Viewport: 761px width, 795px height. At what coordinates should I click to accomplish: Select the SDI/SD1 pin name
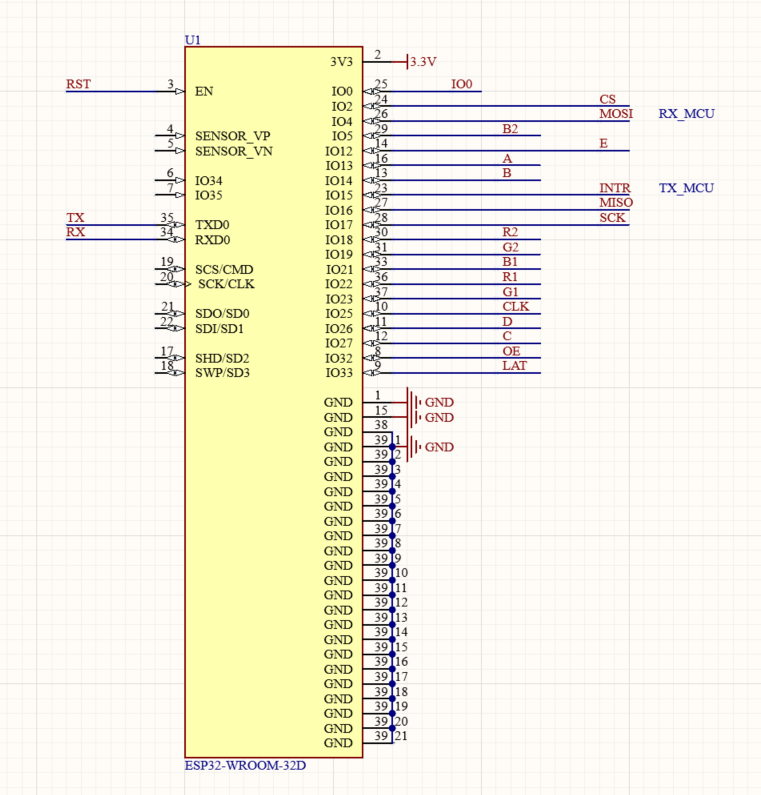click(x=220, y=329)
